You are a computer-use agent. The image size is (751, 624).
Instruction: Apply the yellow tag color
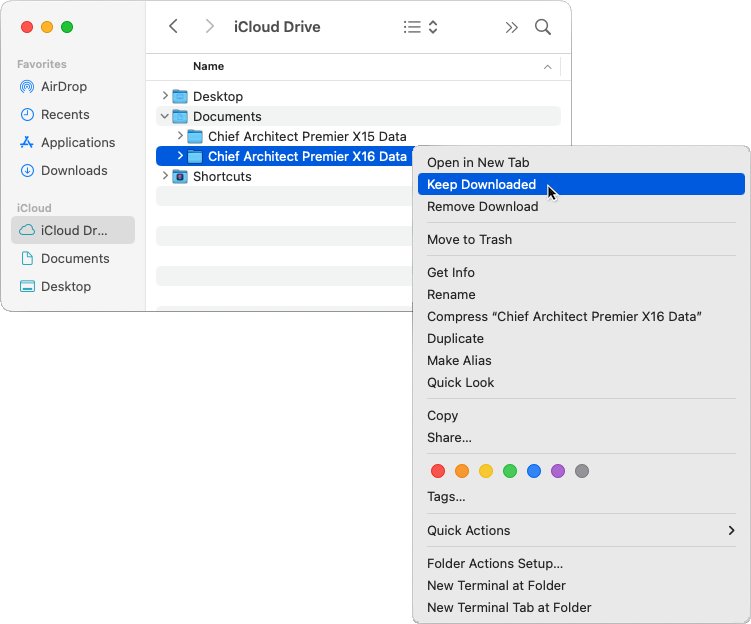coord(486,471)
